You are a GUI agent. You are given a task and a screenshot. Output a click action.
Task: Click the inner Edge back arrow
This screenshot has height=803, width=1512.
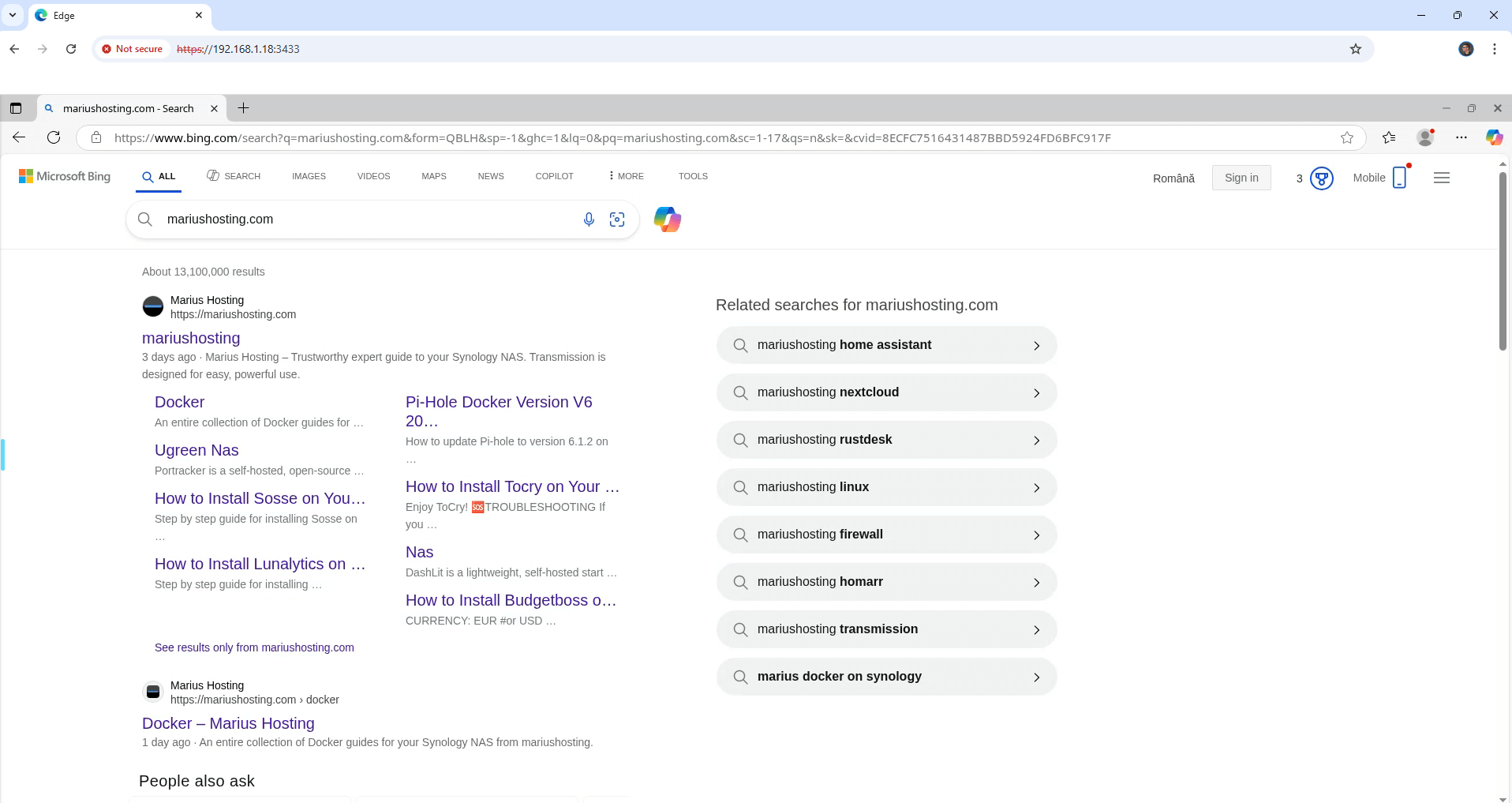coord(19,137)
